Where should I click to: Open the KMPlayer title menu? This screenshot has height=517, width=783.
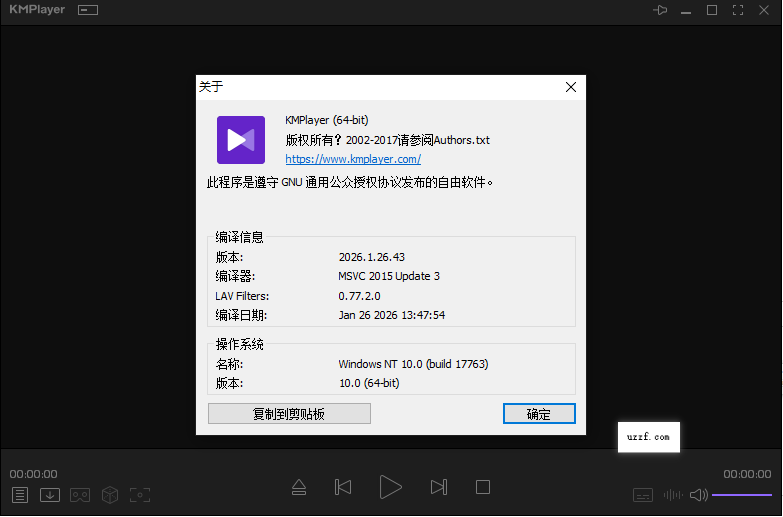(37, 9)
